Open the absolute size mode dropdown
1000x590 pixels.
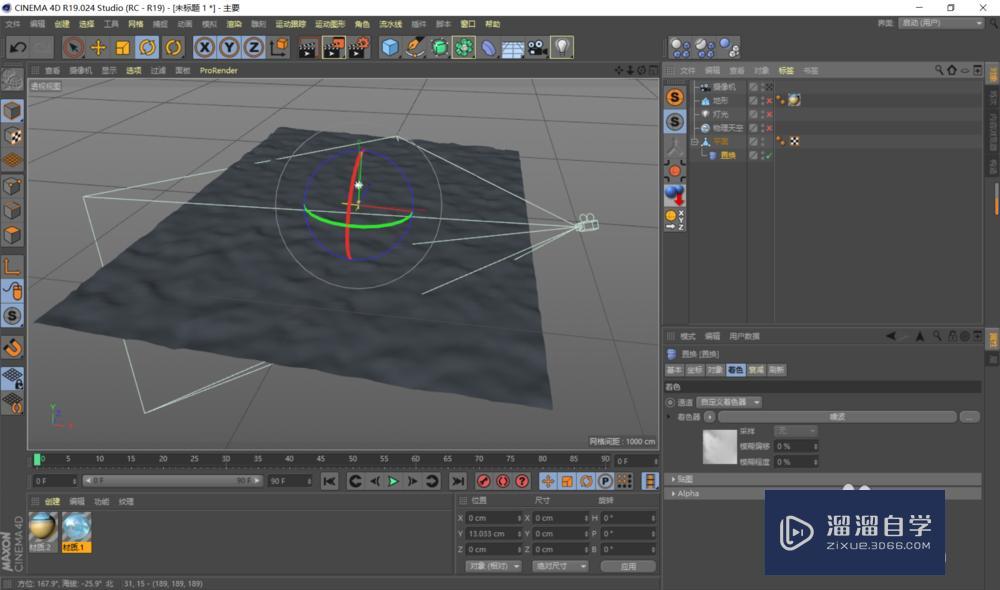coord(560,566)
